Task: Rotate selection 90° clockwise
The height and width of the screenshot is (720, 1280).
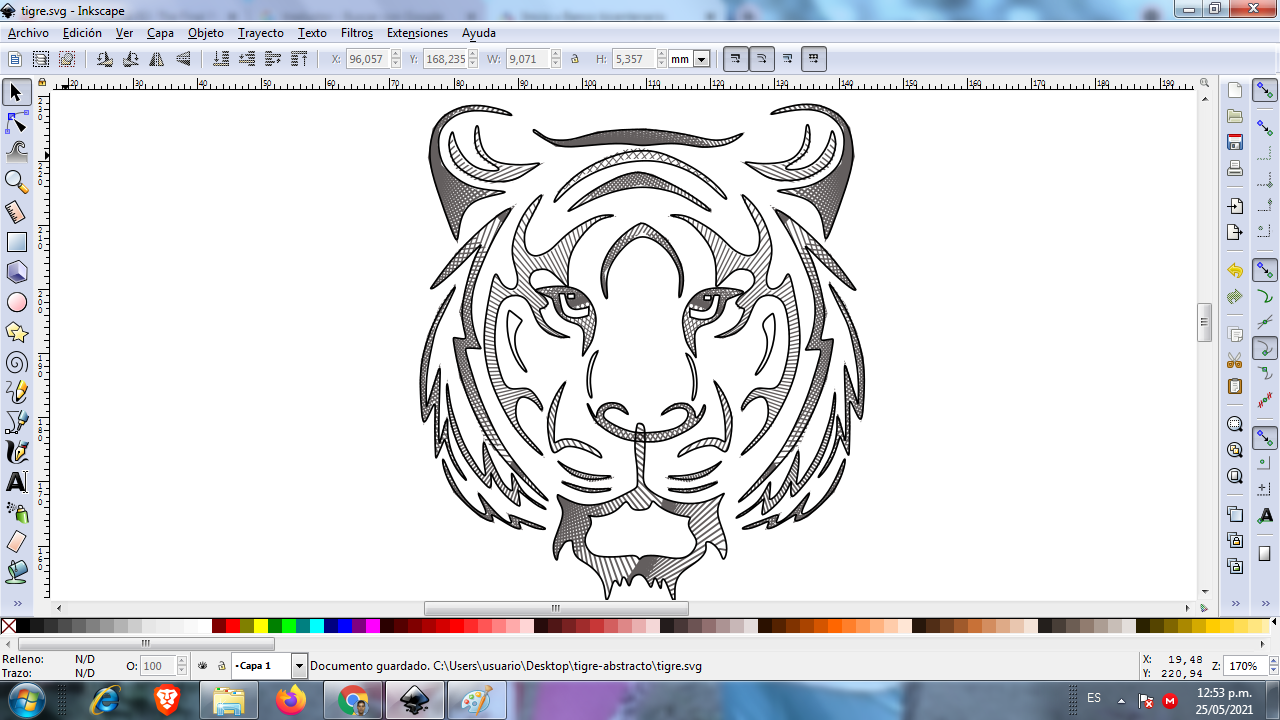Action: click(130, 59)
